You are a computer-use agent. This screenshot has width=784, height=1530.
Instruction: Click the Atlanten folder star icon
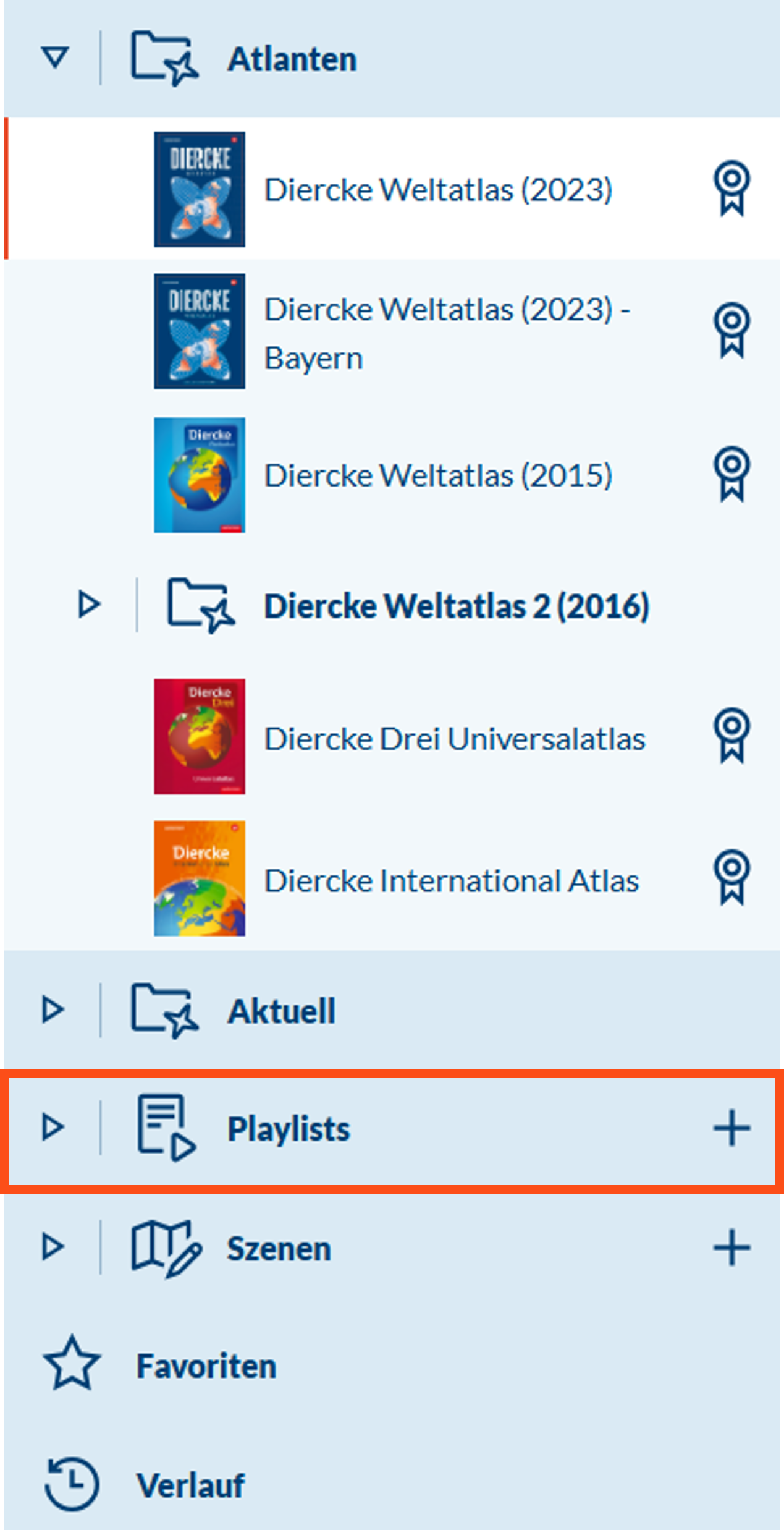point(164,59)
